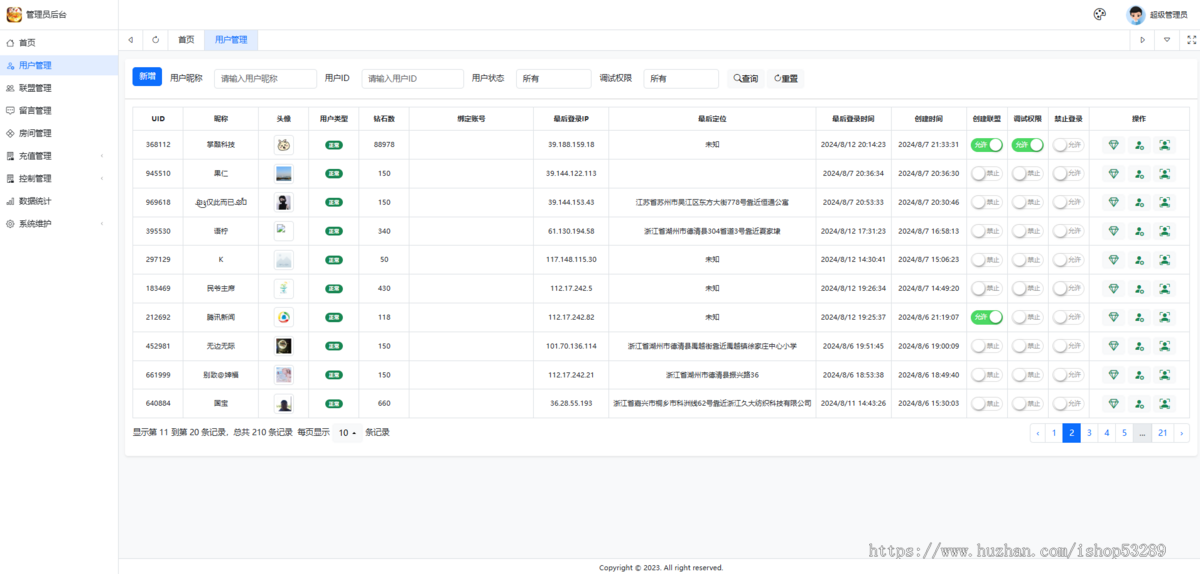Go to pagination page 3
Image resolution: width=1200 pixels, height=574 pixels.
point(1089,433)
